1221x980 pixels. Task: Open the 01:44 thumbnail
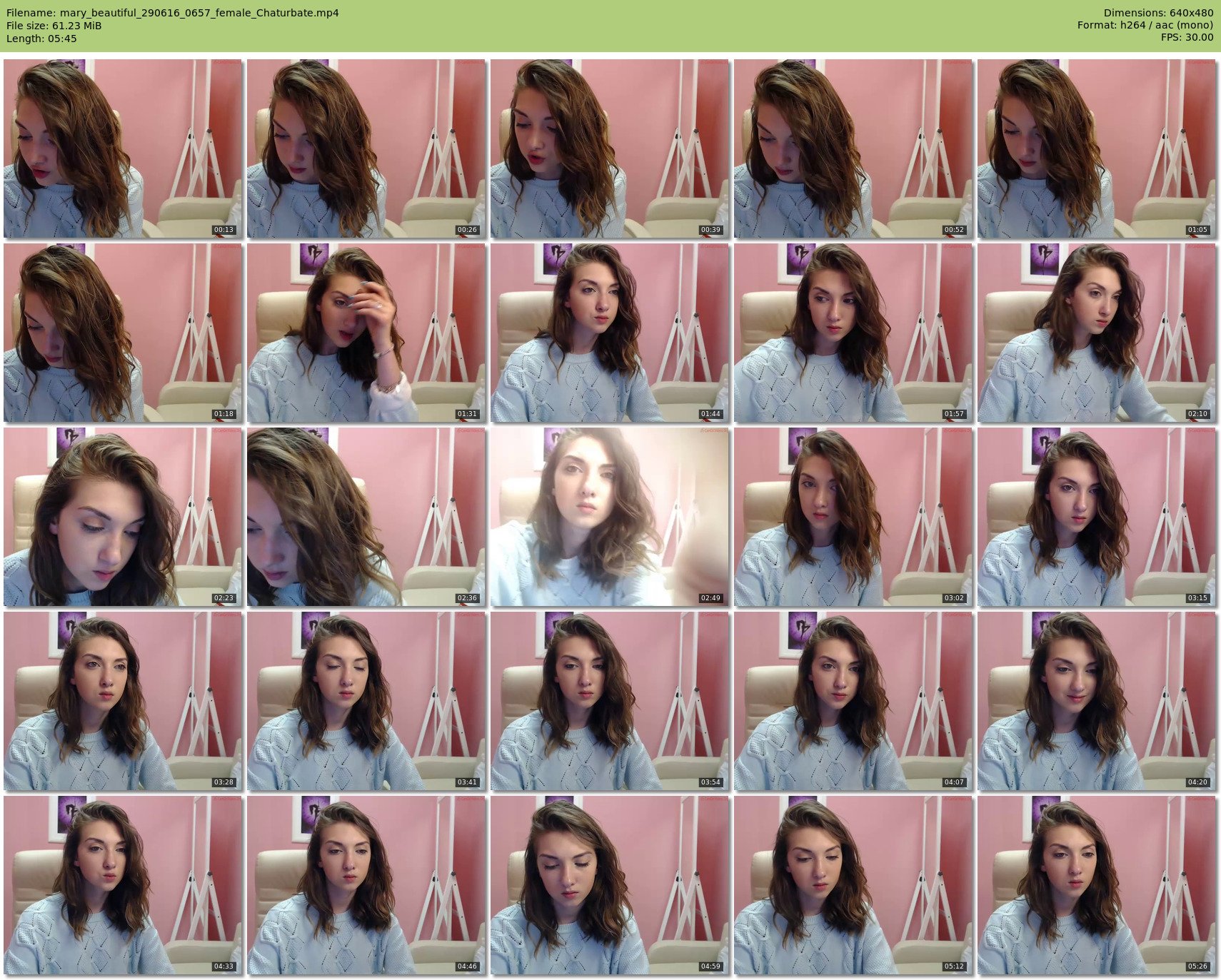coord(610,333)
